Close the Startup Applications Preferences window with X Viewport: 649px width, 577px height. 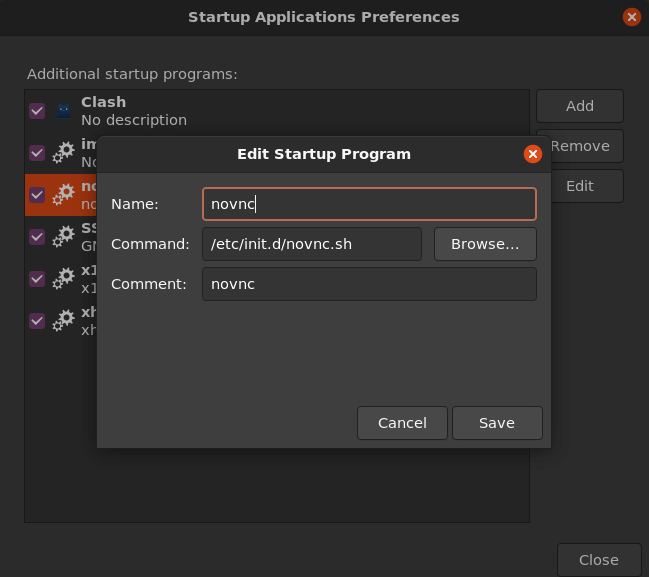[632, 17]
